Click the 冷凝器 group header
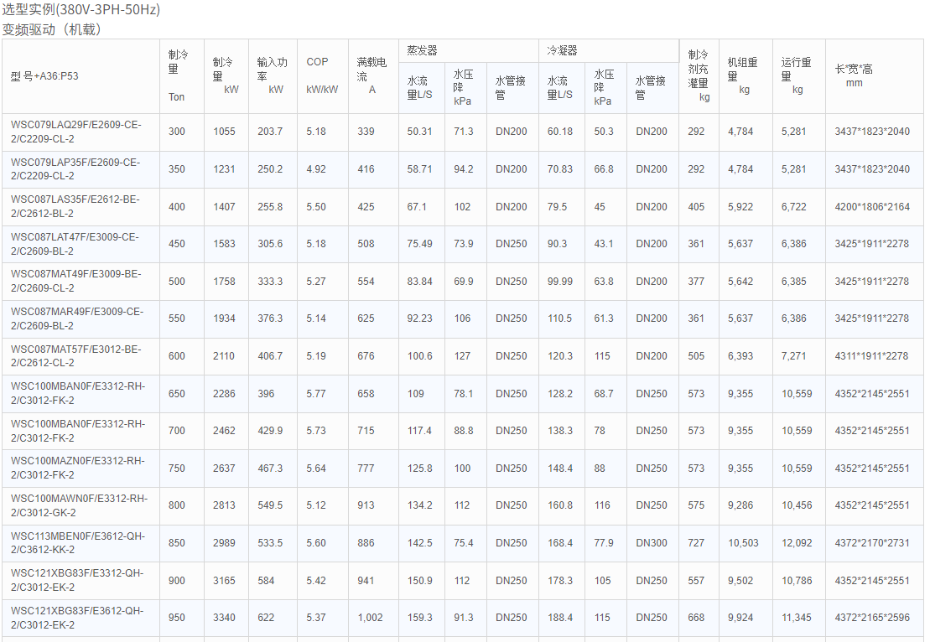 (x=561, y=50)
